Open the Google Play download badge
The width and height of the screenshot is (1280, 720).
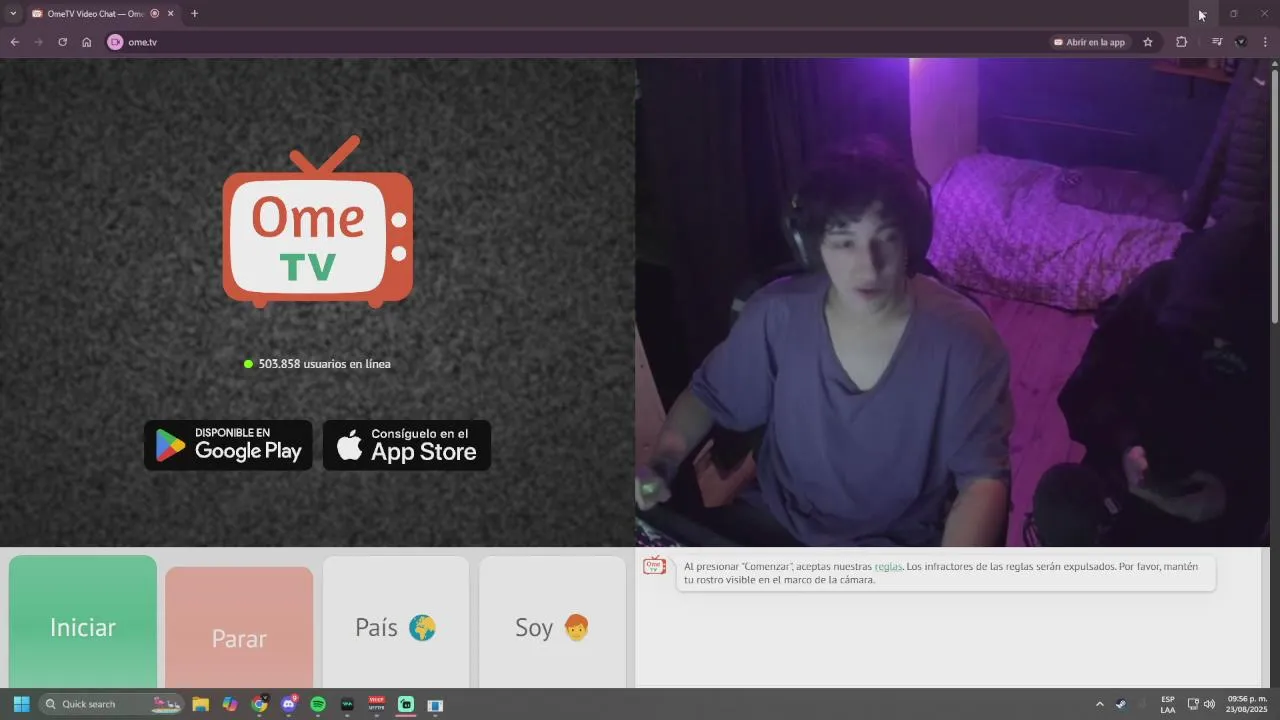[x=228, y=445]
